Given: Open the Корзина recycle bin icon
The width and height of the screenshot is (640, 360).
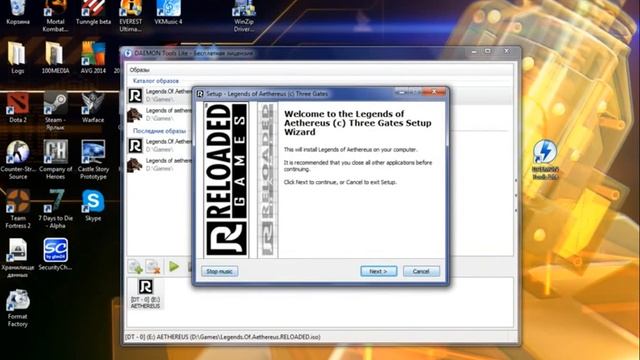Looking at the screenshot, I should [18, 13].
